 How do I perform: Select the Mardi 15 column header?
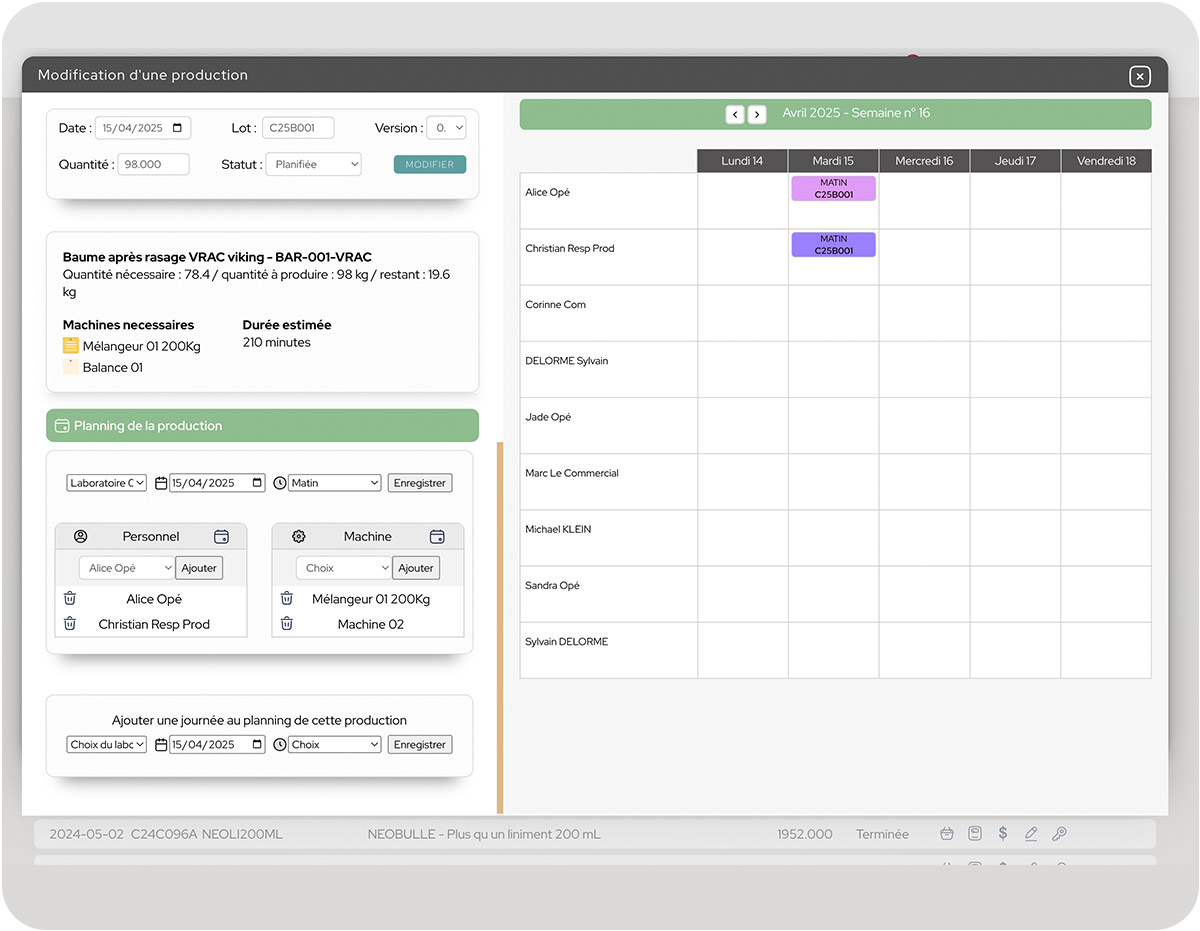tap(833, 161)
